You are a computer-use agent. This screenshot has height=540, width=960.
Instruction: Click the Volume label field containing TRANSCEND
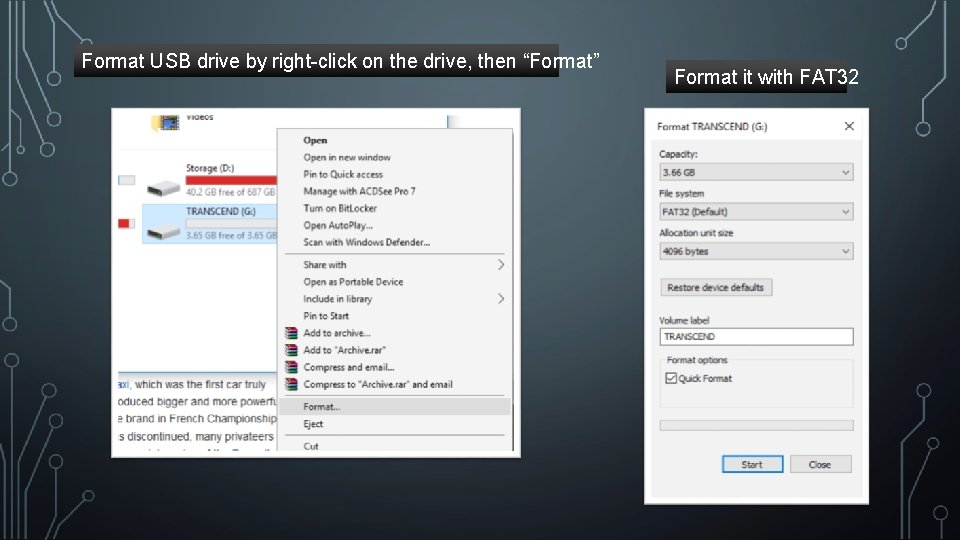point(756,337)
